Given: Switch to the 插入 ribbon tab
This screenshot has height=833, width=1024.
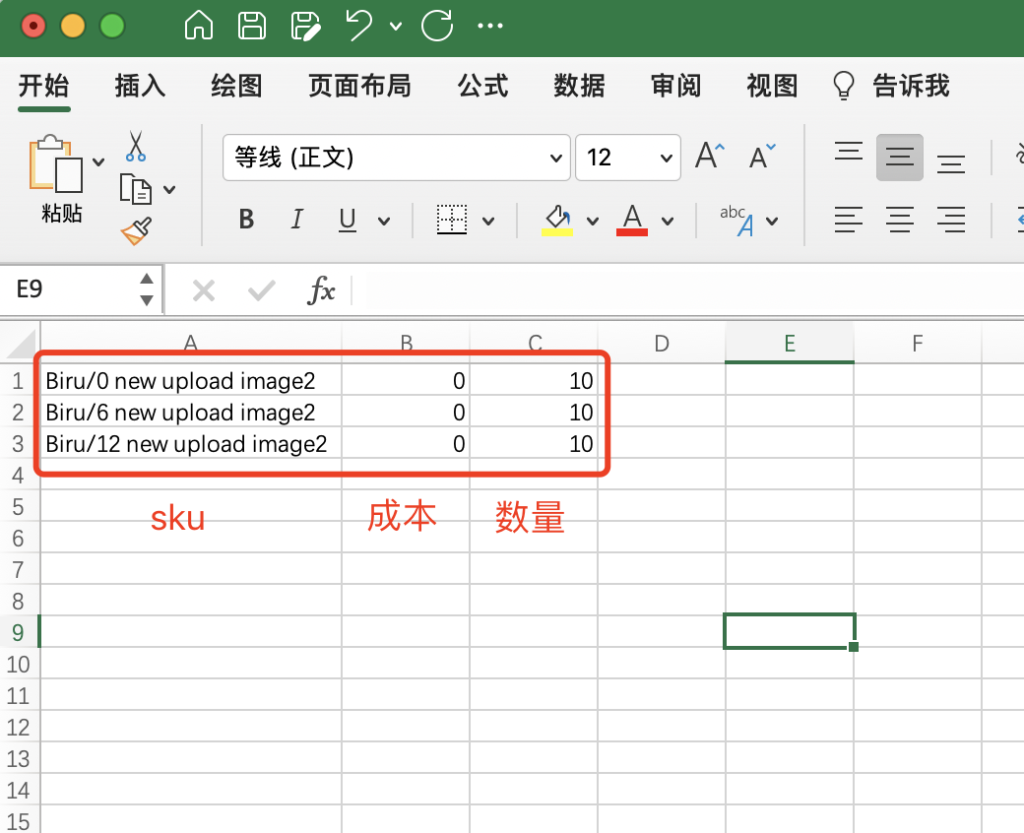Looking at the screenshot, I should (x=140, y=86).
